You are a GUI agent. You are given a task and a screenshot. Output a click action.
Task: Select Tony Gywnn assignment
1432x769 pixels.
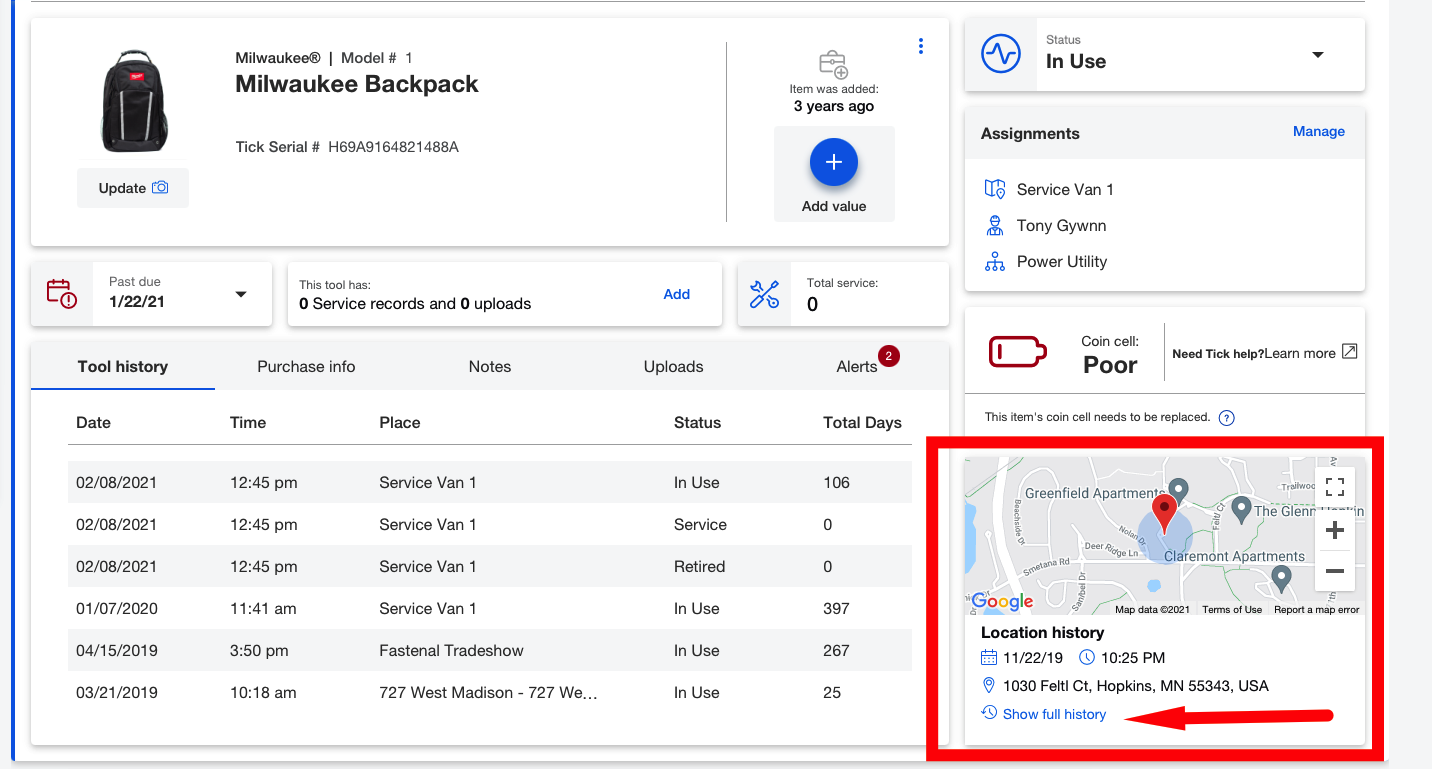1061,225
